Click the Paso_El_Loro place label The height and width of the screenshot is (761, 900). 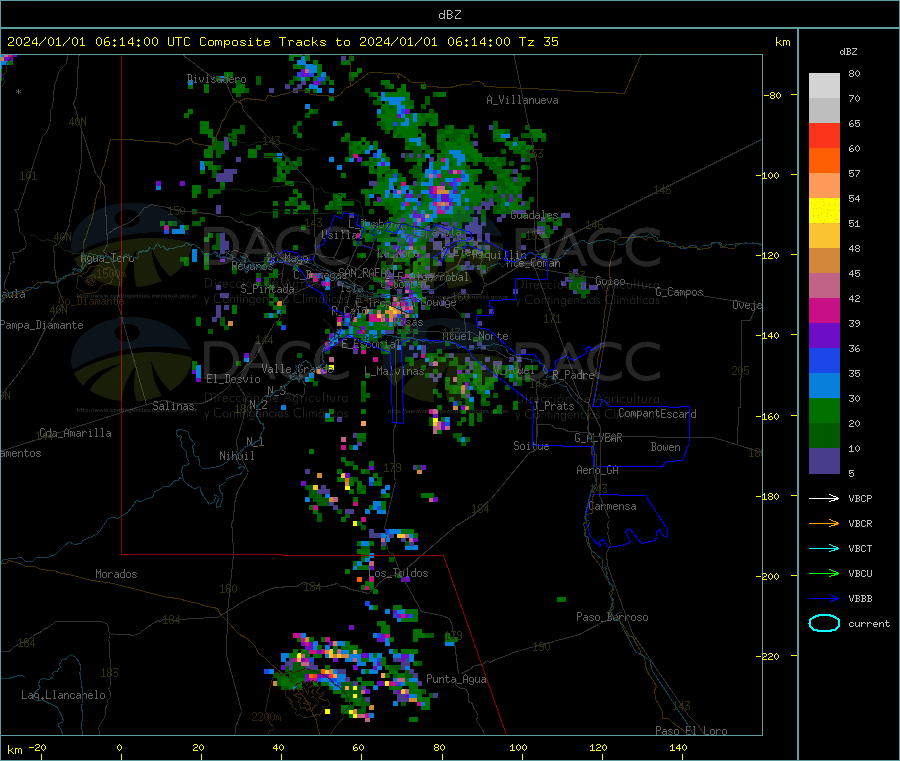coord(691,731)
